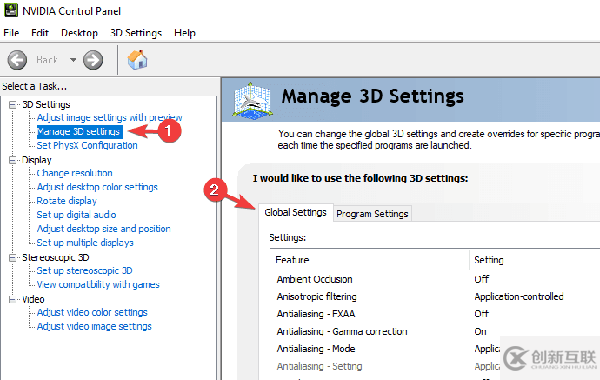Open Set up digital audio
Image resolution: width=600 pixels, height=380 pixels.
(x=76, y=215)
